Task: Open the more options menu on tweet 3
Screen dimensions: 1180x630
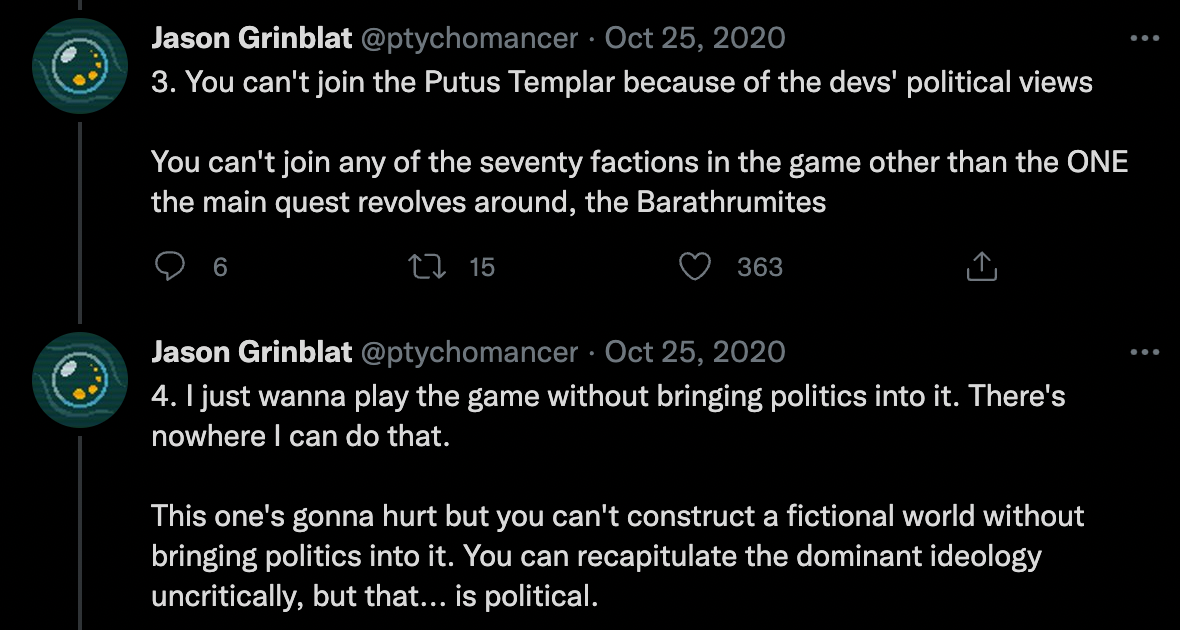Action: point(1139,39)
